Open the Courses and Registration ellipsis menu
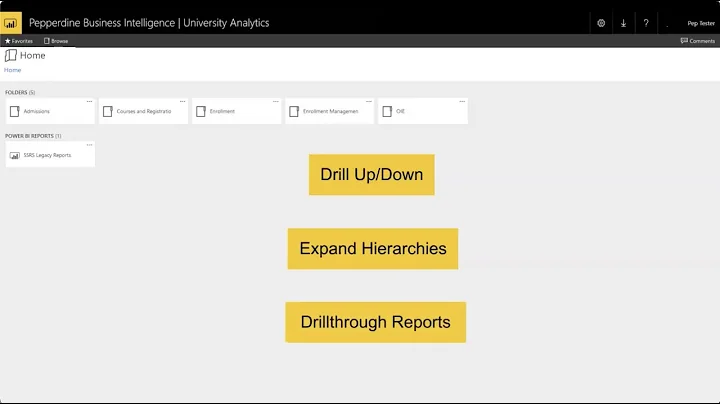 [182, 101]
